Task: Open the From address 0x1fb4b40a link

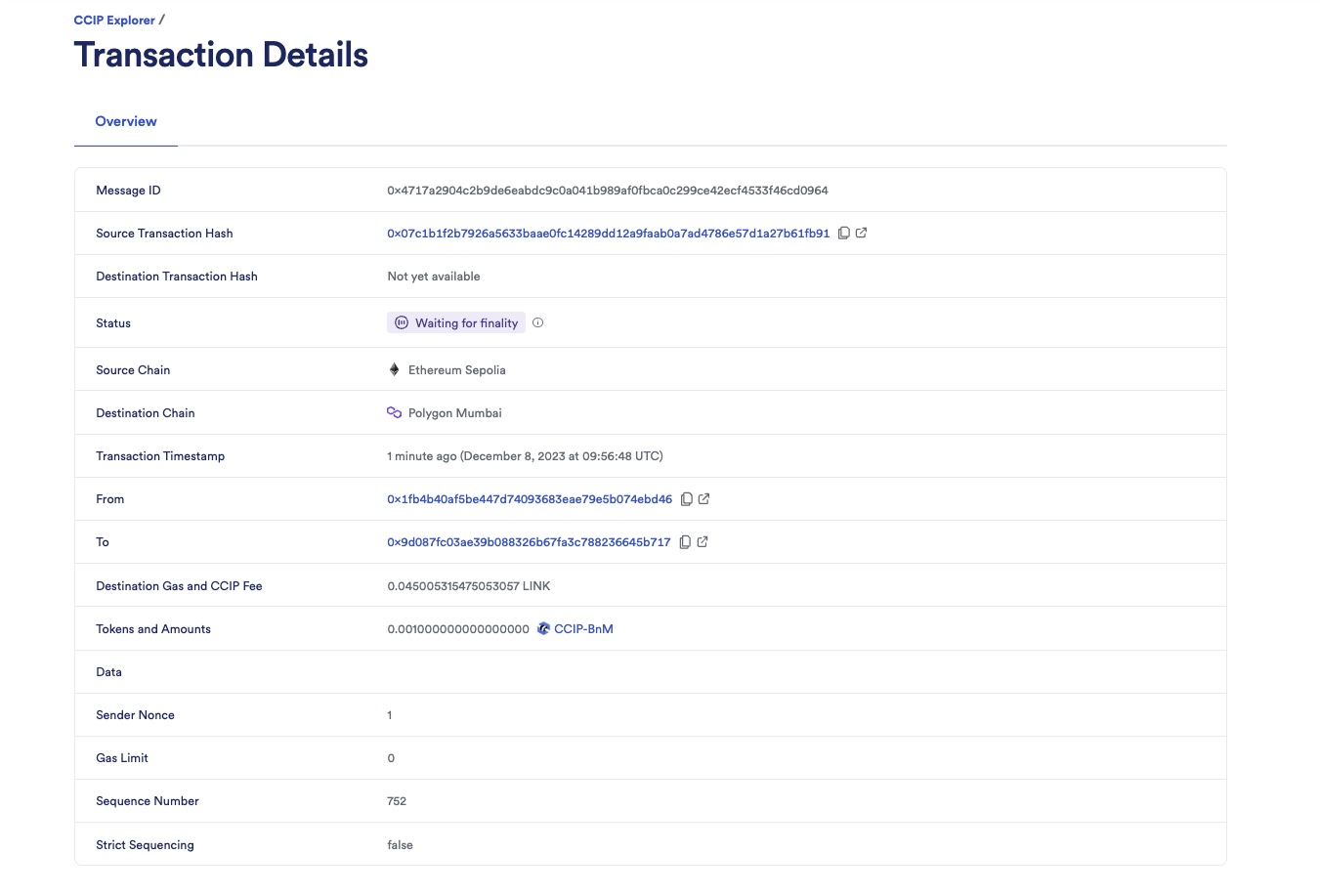Action: point(530,499)
